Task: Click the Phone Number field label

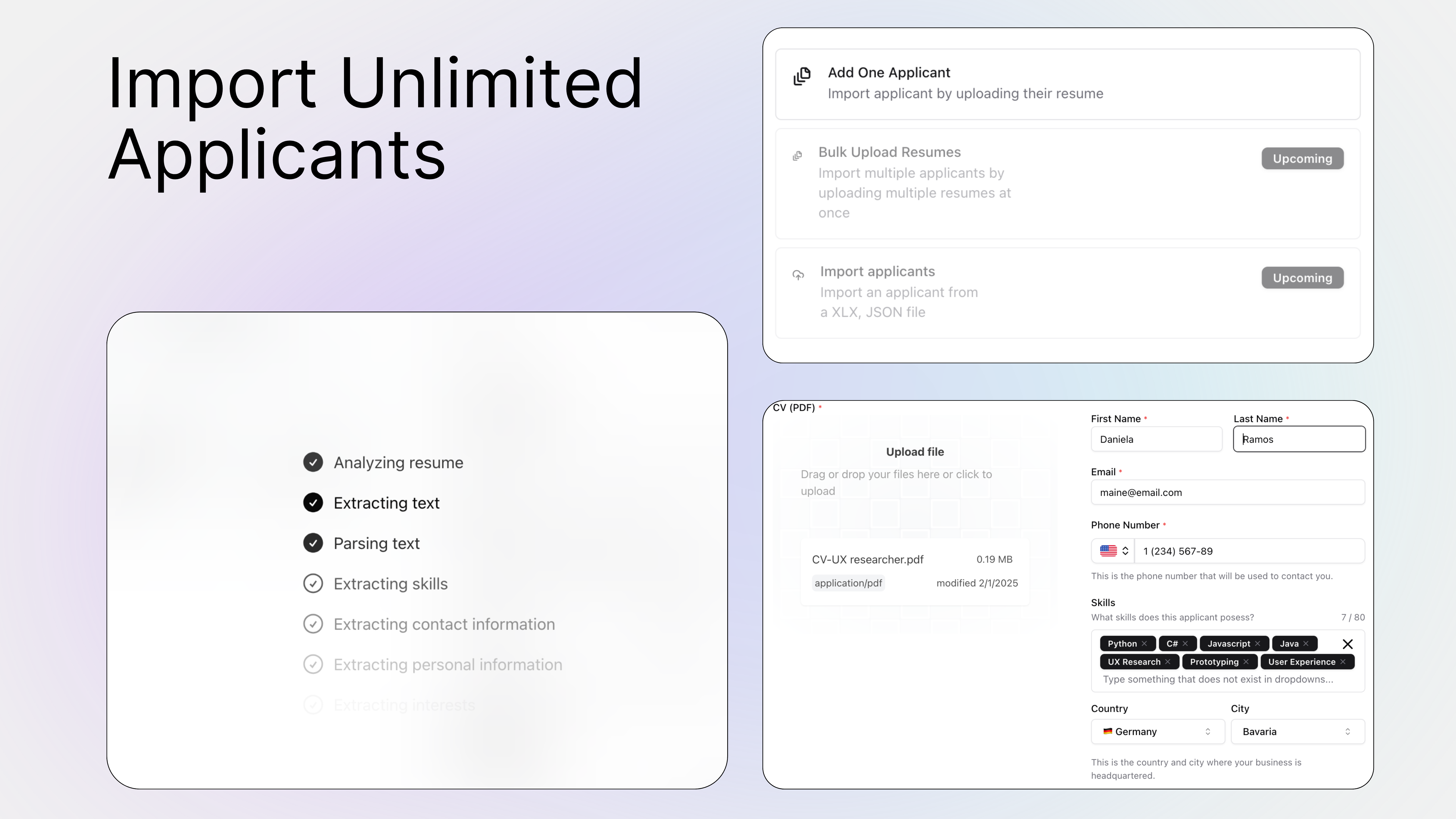Action: pos(1125,525)
